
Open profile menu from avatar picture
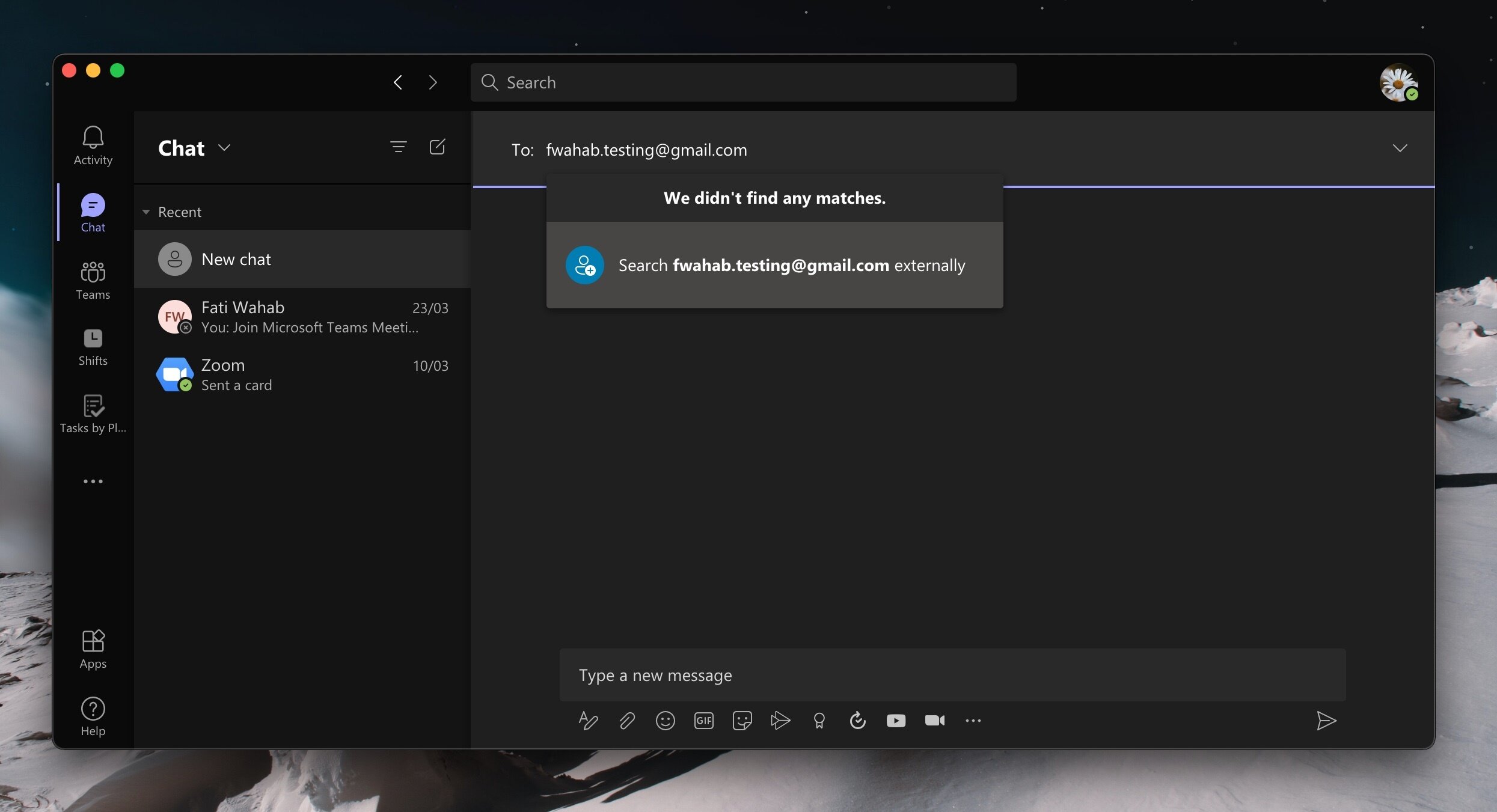[x=1398, y=82]
